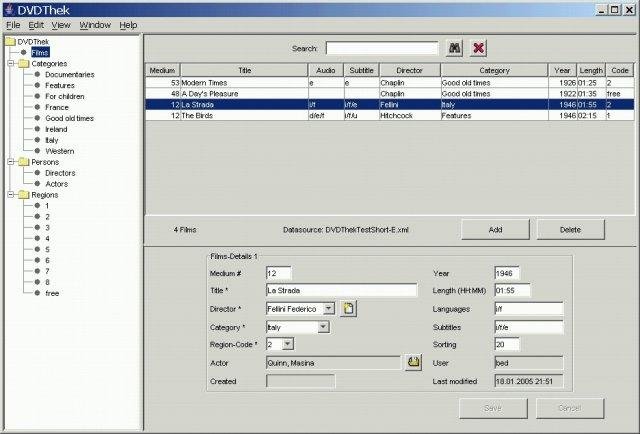Click the Categories folder icon in tree
Viewport: 640px width, 434px height.
[x=23, y=63]
